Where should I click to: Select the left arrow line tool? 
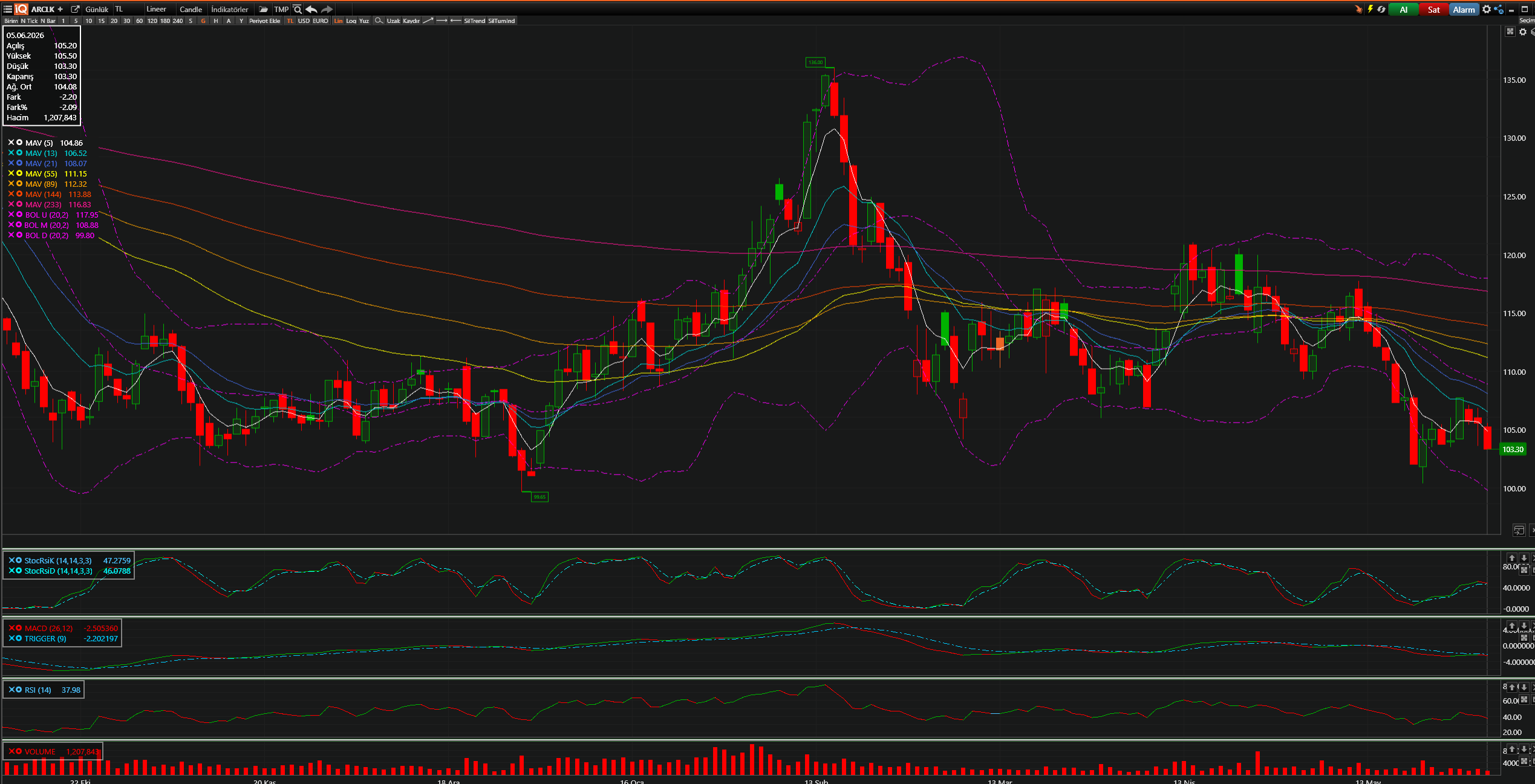pos(455,21)
